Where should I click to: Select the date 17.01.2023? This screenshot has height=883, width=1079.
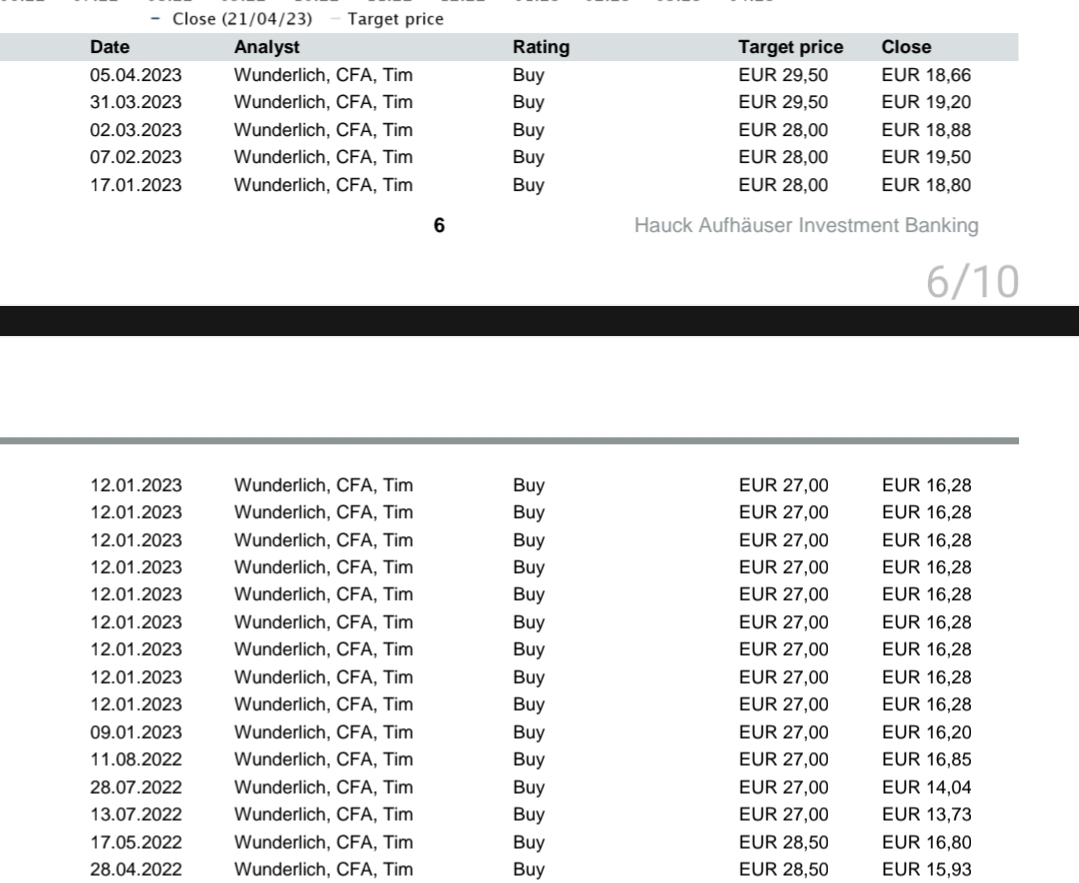pyautogui.click(x=136, y=185)
